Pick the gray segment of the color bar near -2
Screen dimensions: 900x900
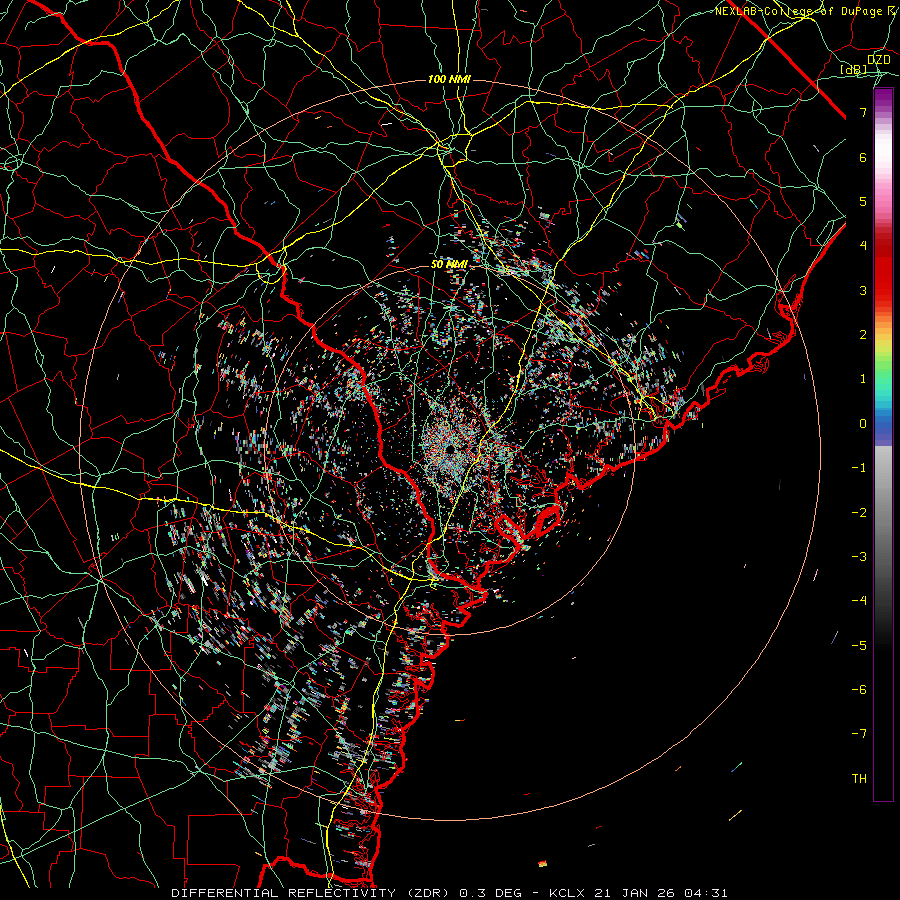coord(883,513)
